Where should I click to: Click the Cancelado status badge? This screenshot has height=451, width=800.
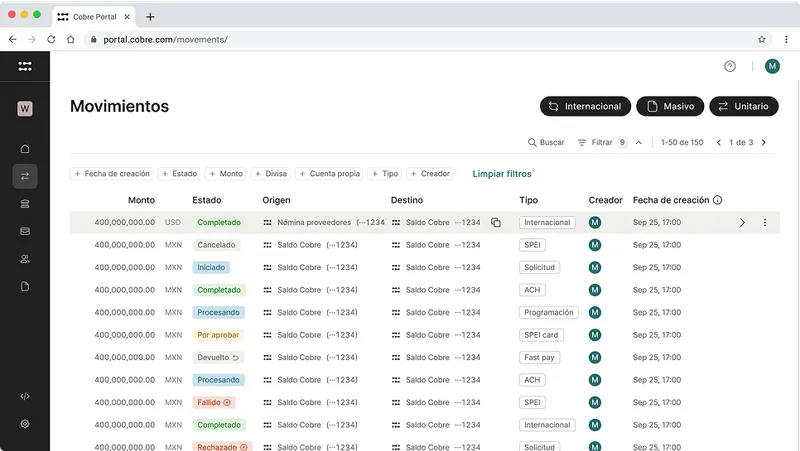(216, 245)
